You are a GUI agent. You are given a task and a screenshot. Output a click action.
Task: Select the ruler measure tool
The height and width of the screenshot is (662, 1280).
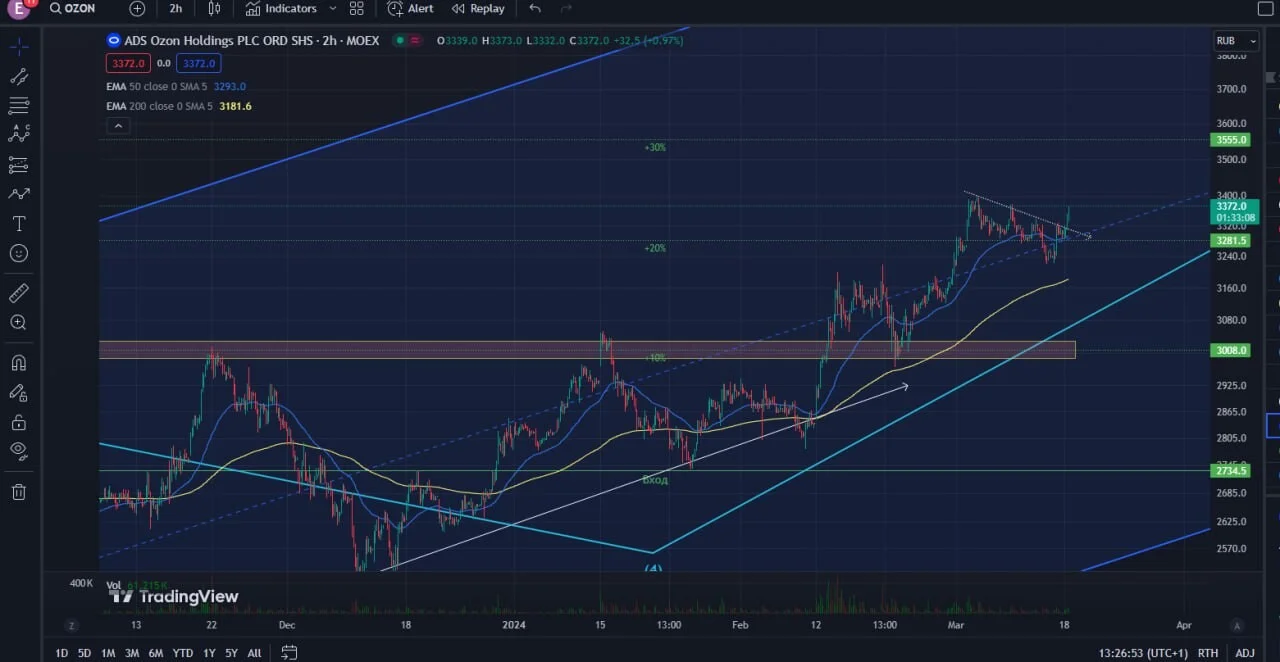(x=19, y=293)
